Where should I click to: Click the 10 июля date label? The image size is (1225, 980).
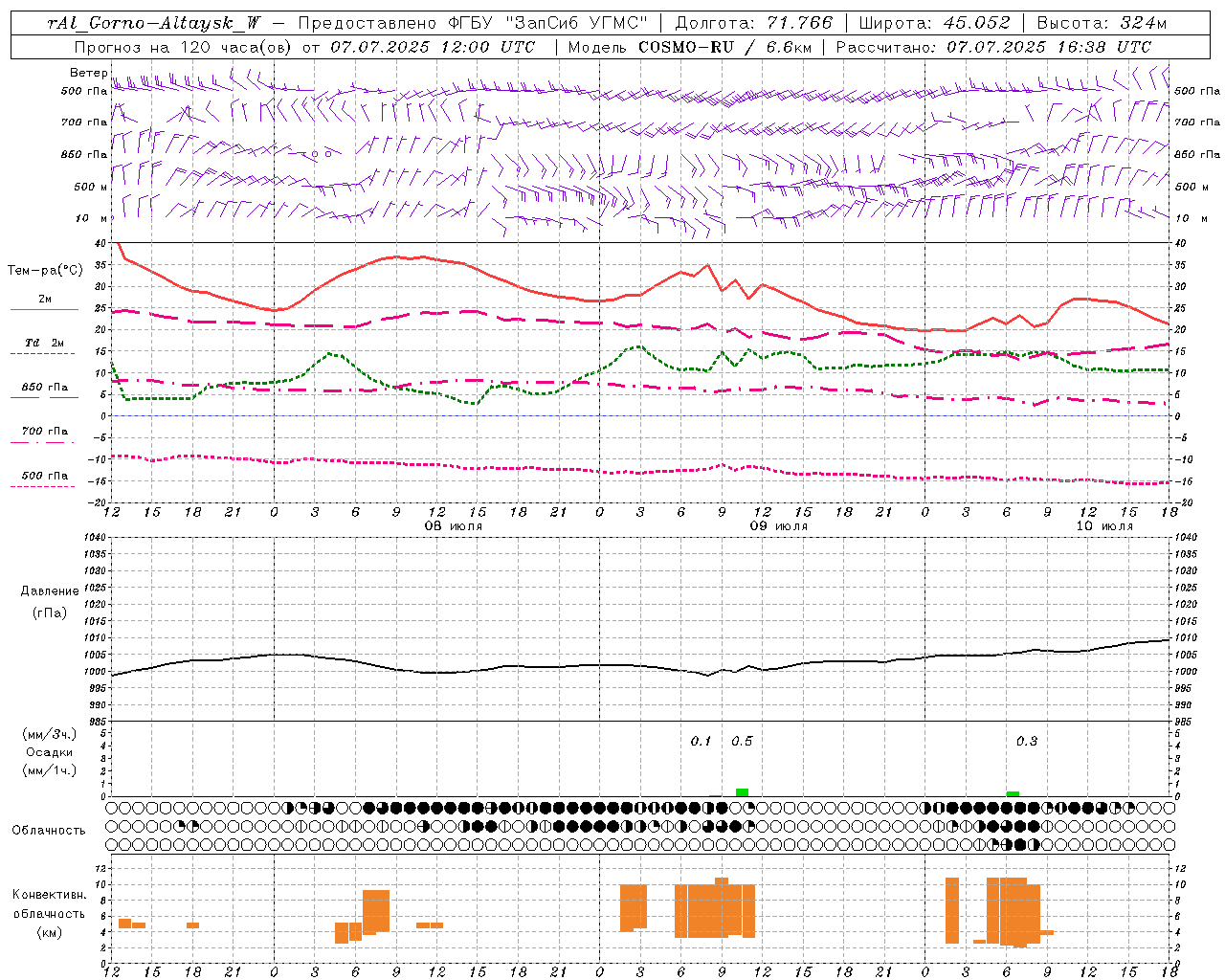tap(1104, 526)
